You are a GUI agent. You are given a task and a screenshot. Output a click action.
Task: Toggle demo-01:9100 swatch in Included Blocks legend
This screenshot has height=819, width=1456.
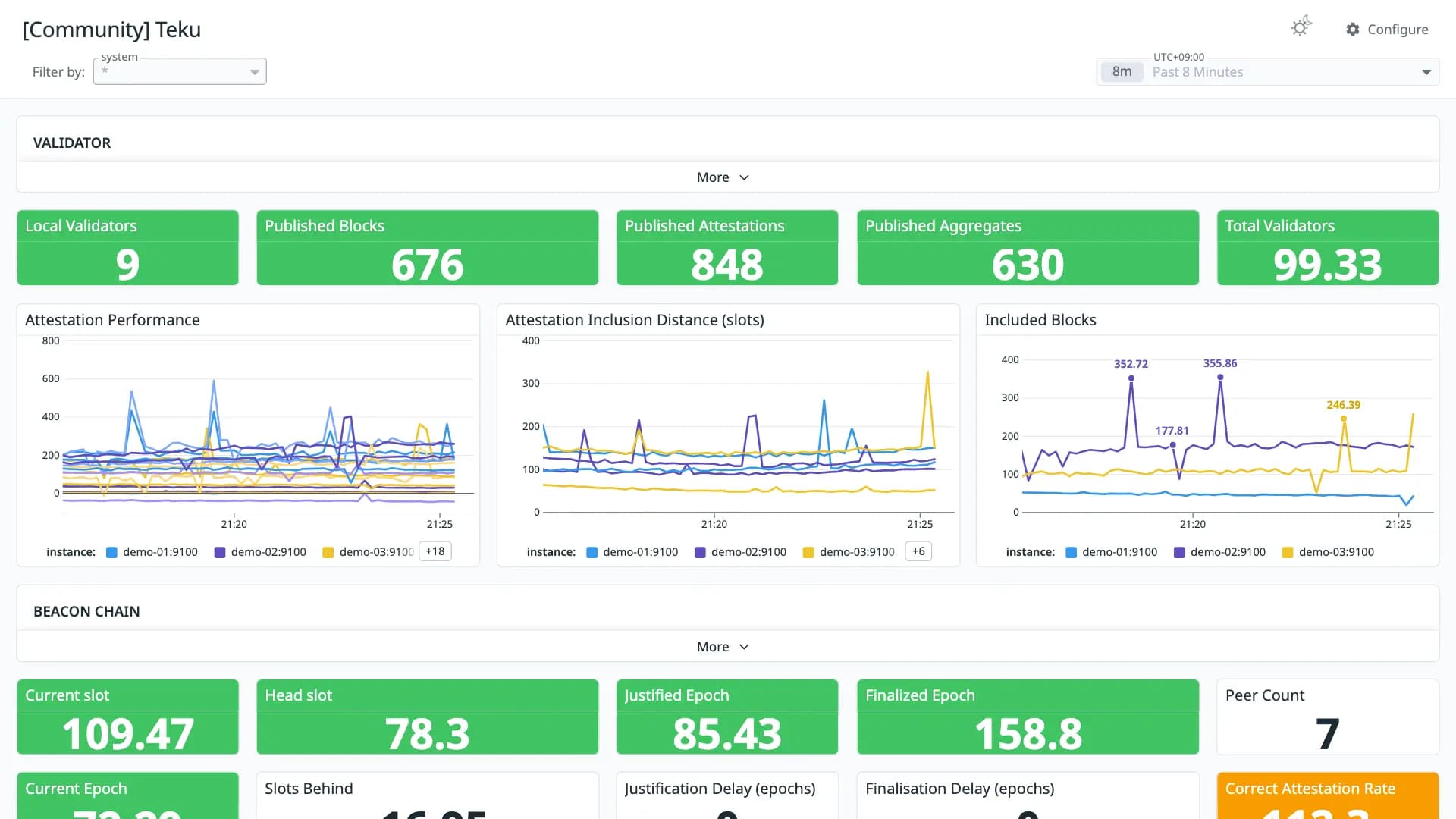click(x=1072, y=553)
